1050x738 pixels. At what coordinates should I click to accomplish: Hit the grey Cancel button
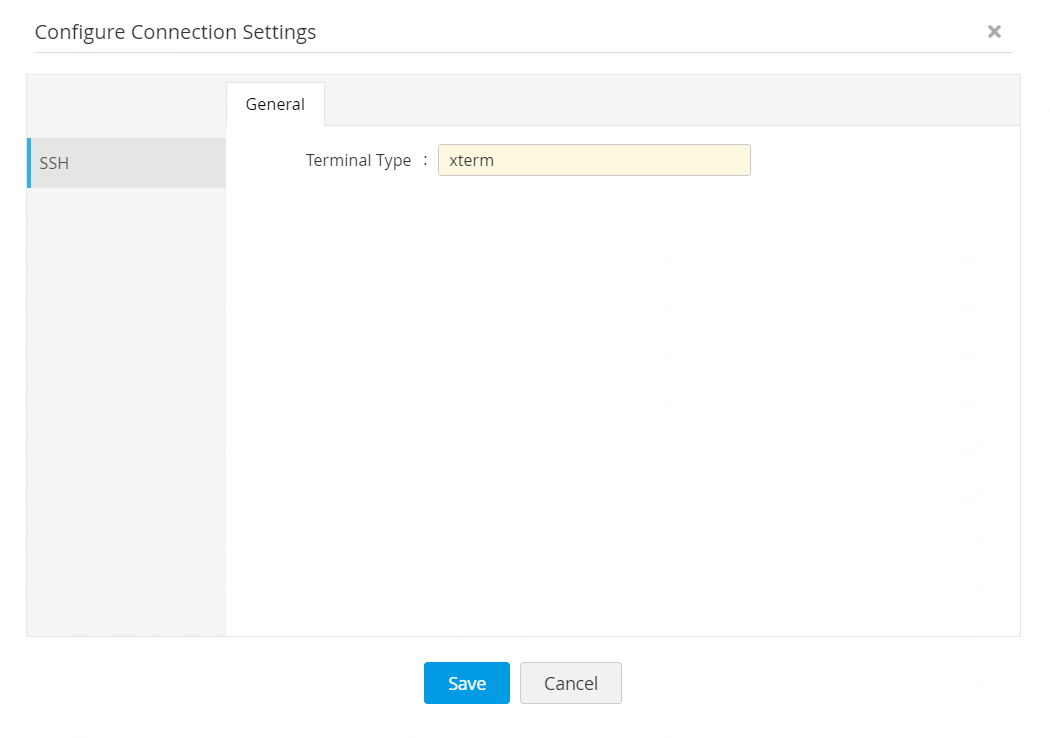coord(570,683)
